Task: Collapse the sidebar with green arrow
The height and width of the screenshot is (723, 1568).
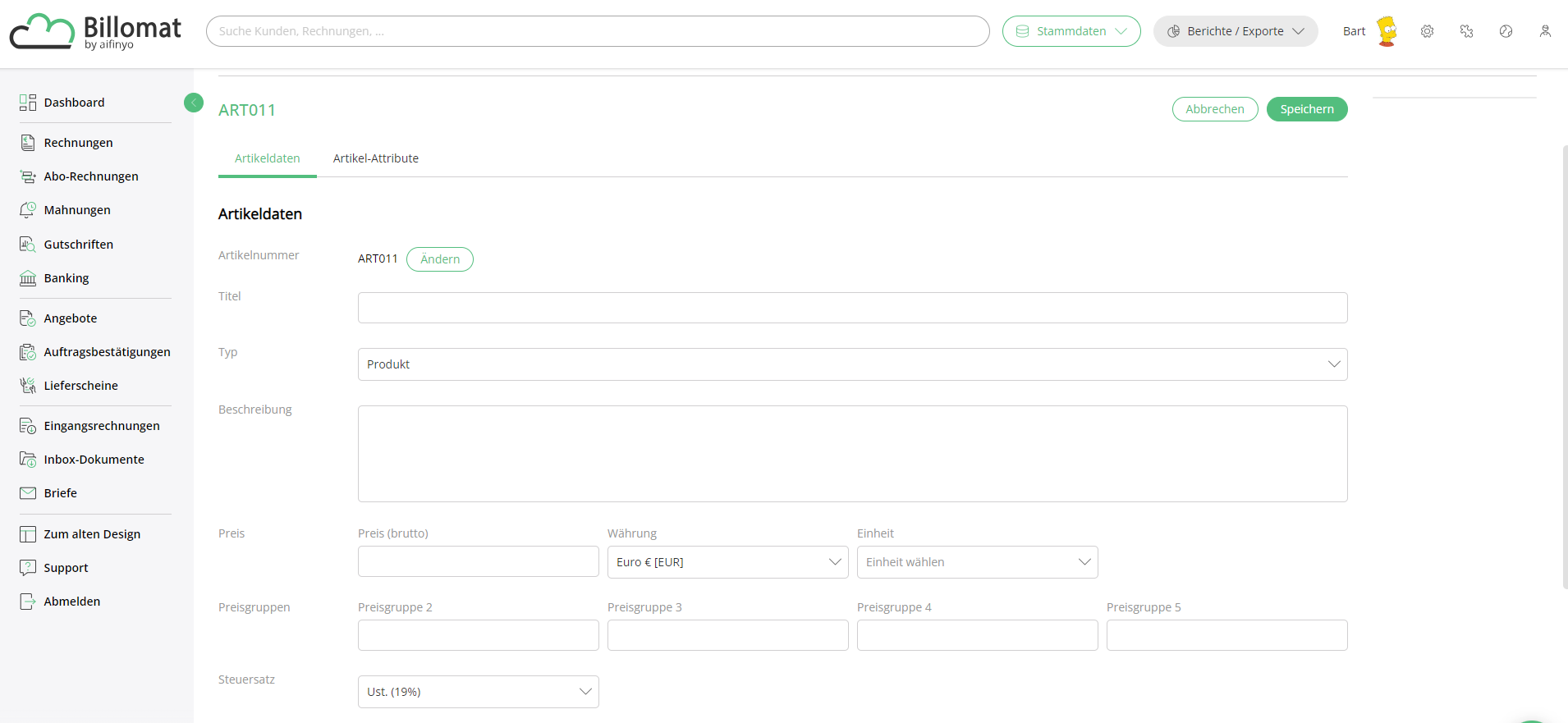Action: [194, 103]
